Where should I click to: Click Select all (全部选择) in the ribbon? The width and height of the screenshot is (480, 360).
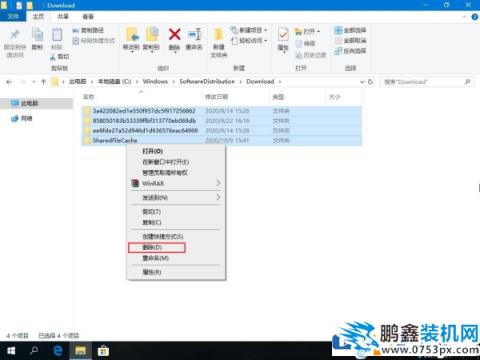[350, 30]
